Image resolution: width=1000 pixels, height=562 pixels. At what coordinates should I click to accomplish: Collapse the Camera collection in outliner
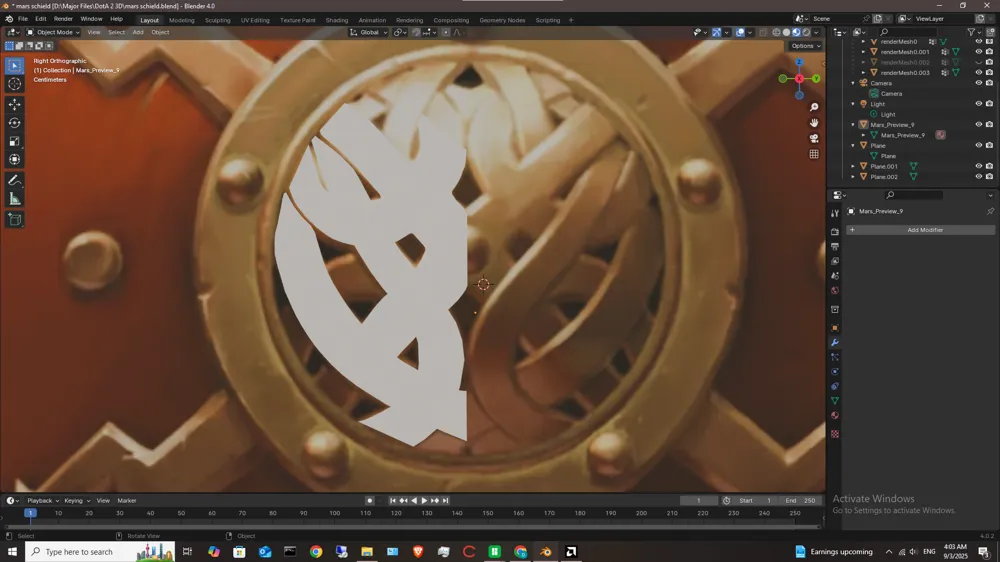853,83
